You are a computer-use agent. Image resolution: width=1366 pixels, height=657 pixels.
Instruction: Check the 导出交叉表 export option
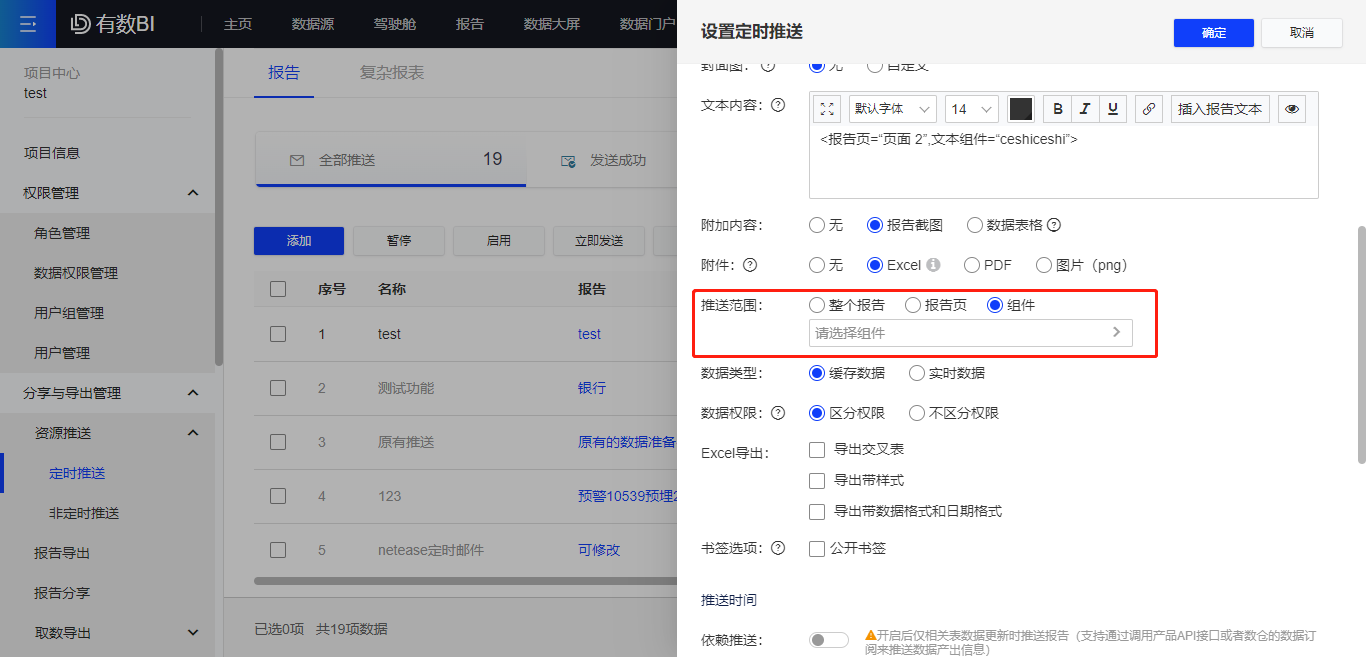(816, 450)
